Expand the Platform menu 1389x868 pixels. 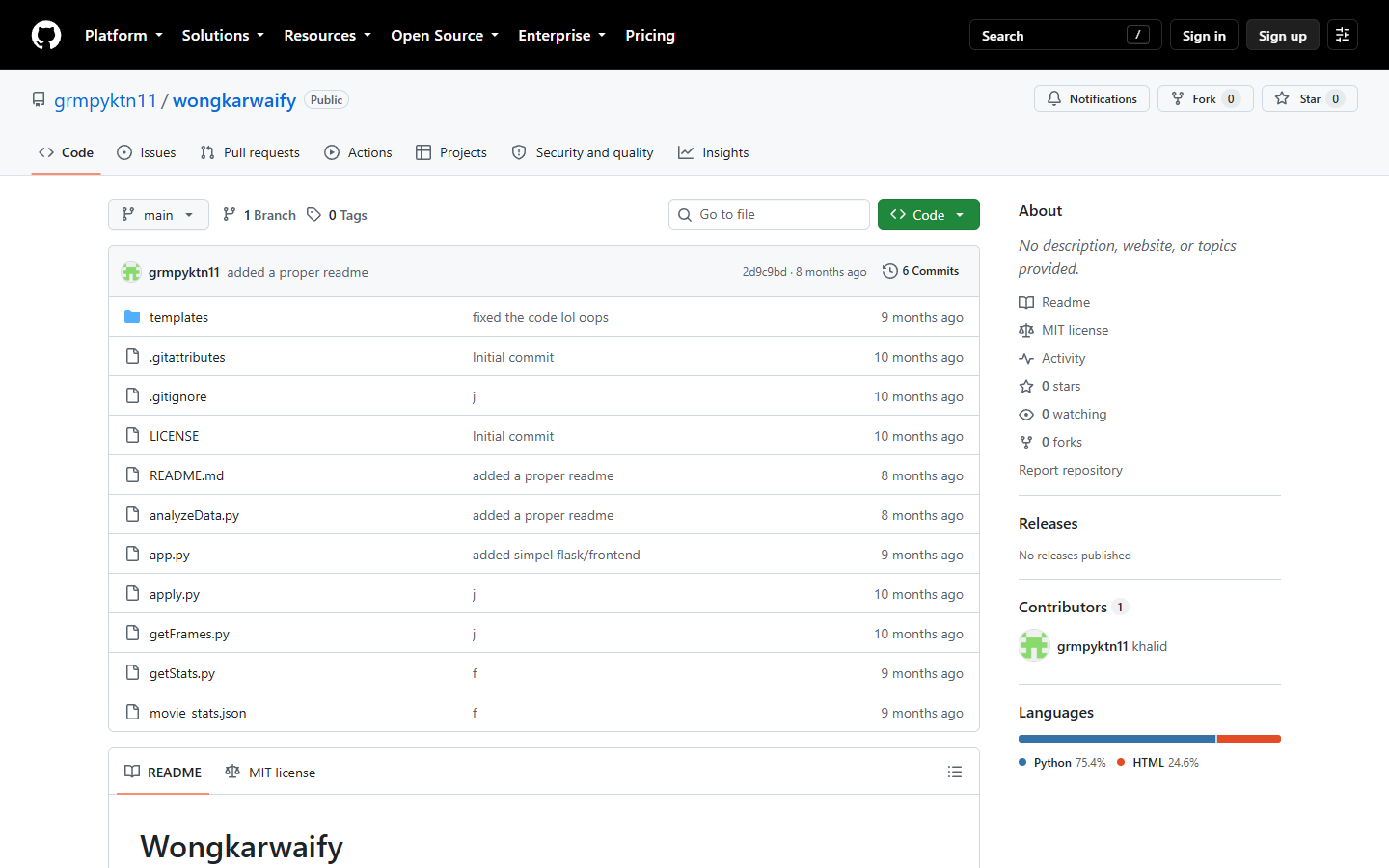[x=123, y=36]
